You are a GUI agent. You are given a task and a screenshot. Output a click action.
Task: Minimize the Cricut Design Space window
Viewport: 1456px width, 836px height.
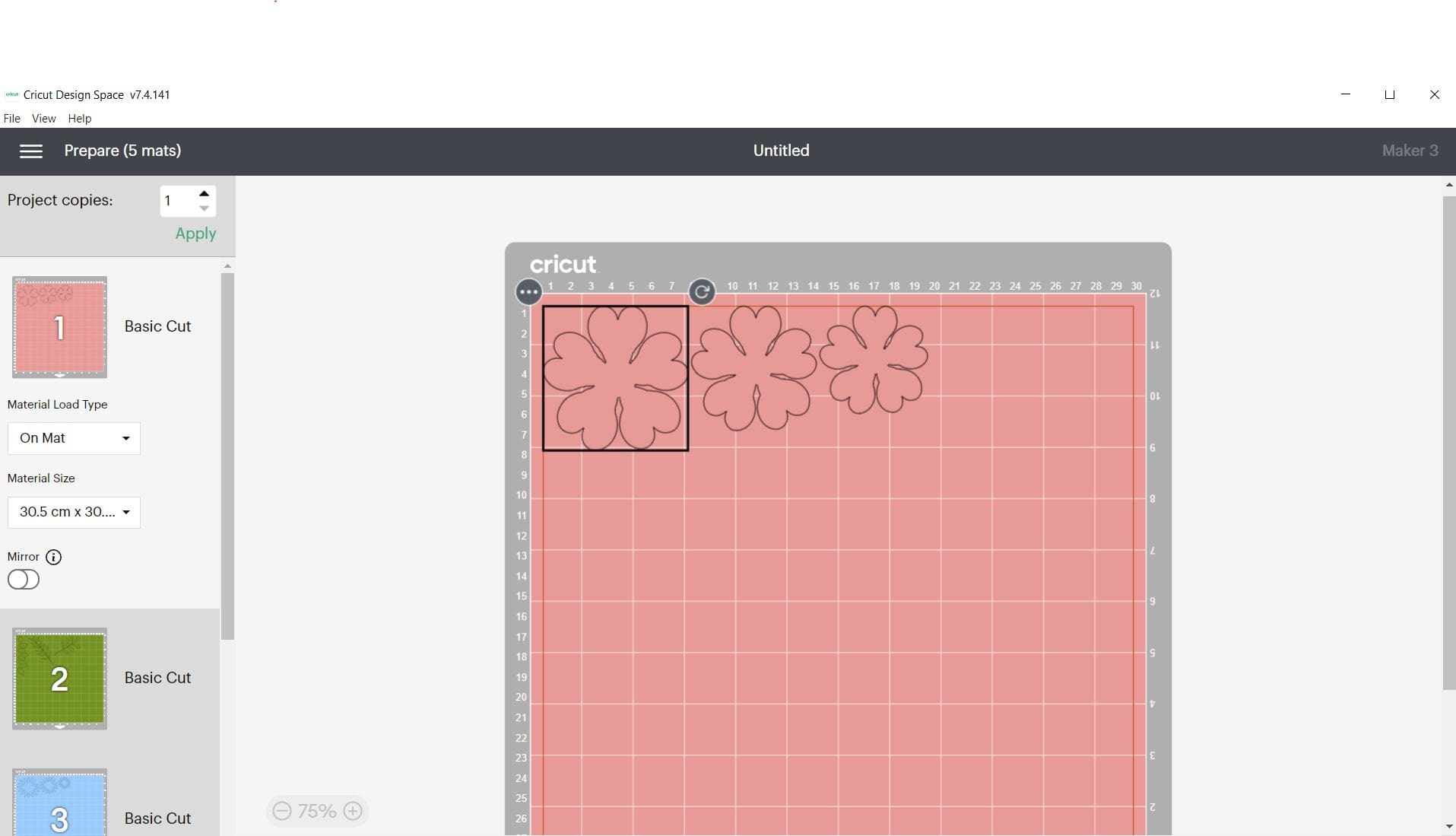click(1346, 95)
